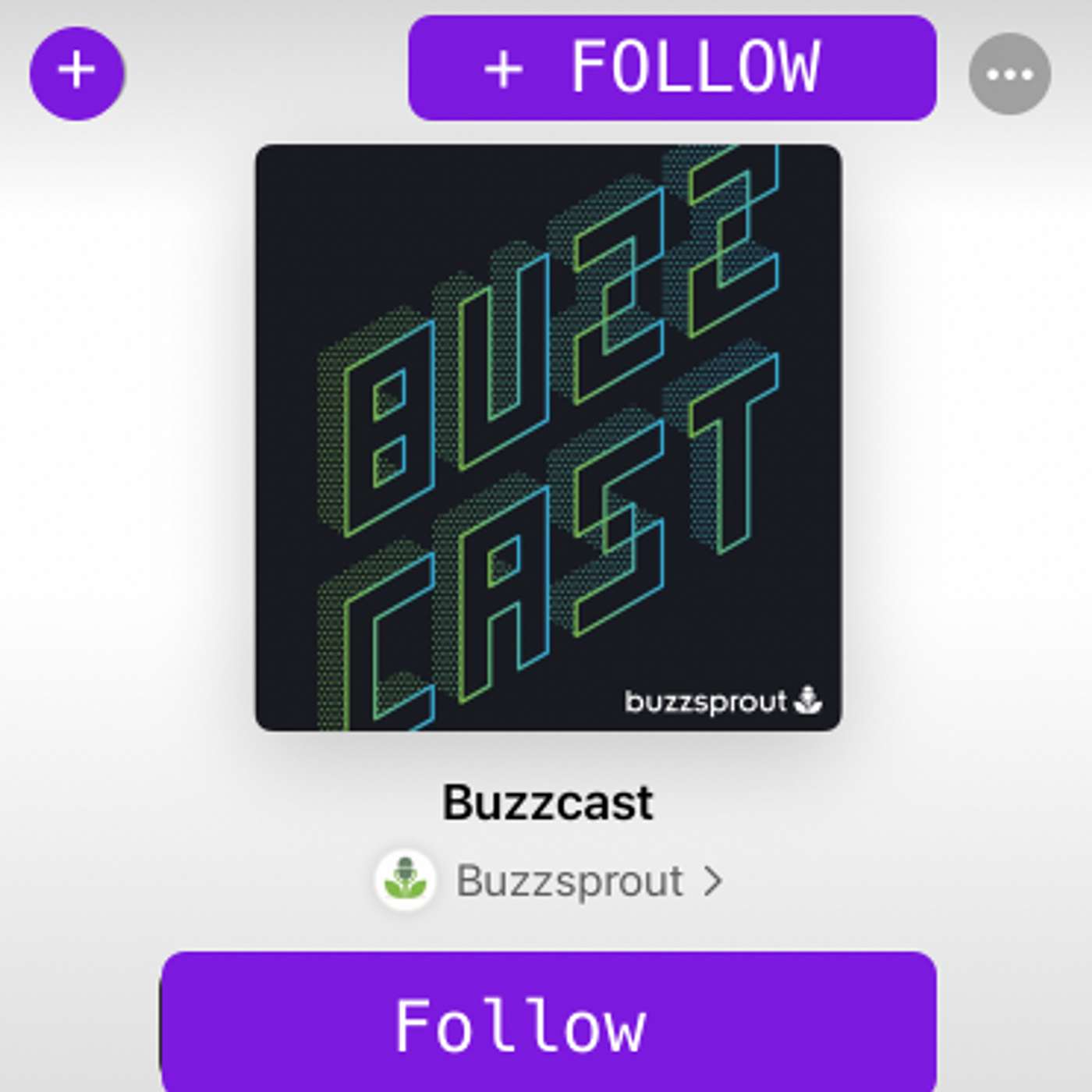Click the Buzzsprout name beside the avatar
Screen dimensions: 1092x1092
569,881
